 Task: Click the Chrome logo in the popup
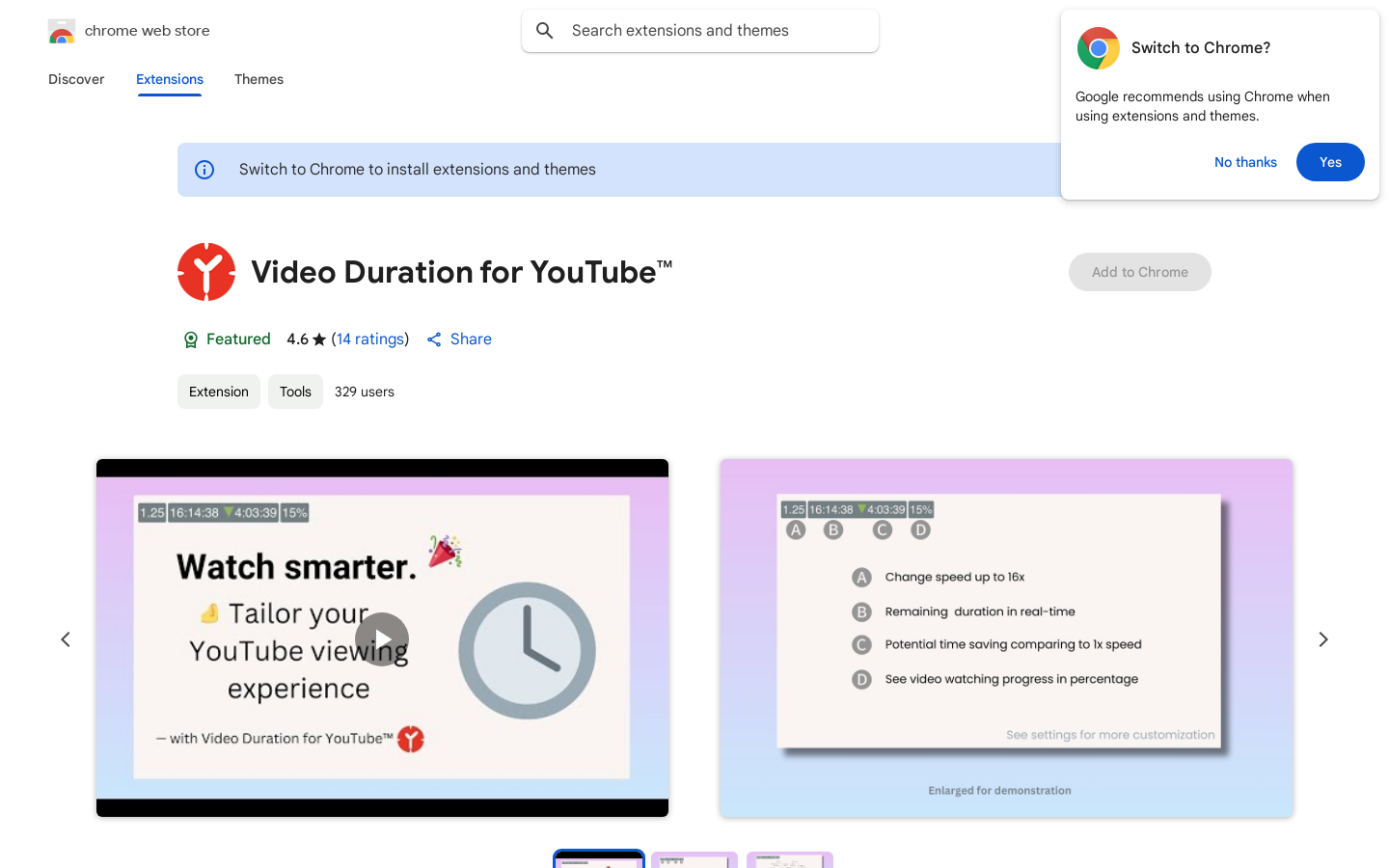coord(1099,48)
